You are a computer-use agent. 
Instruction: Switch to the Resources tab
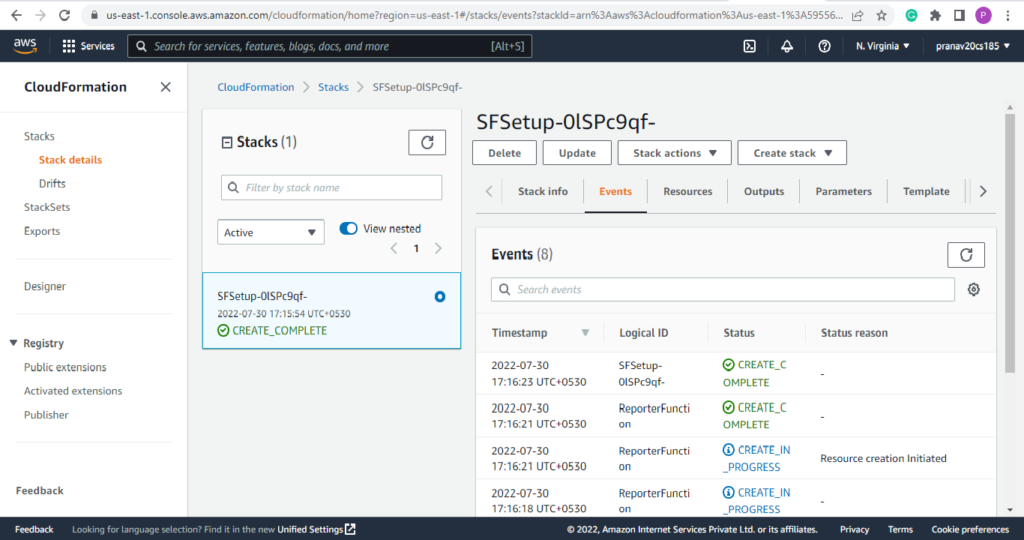pos(688,191)
